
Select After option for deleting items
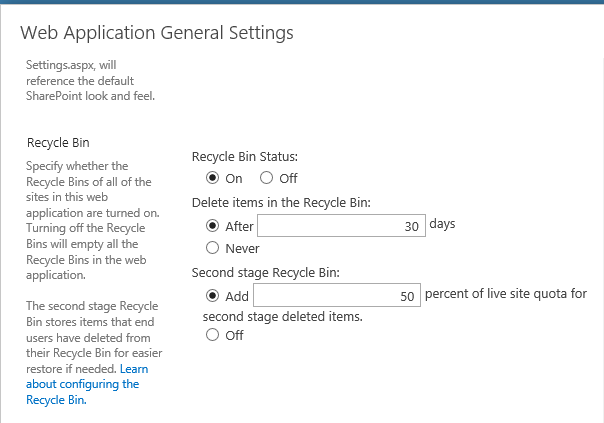click(x=212, y=226)
